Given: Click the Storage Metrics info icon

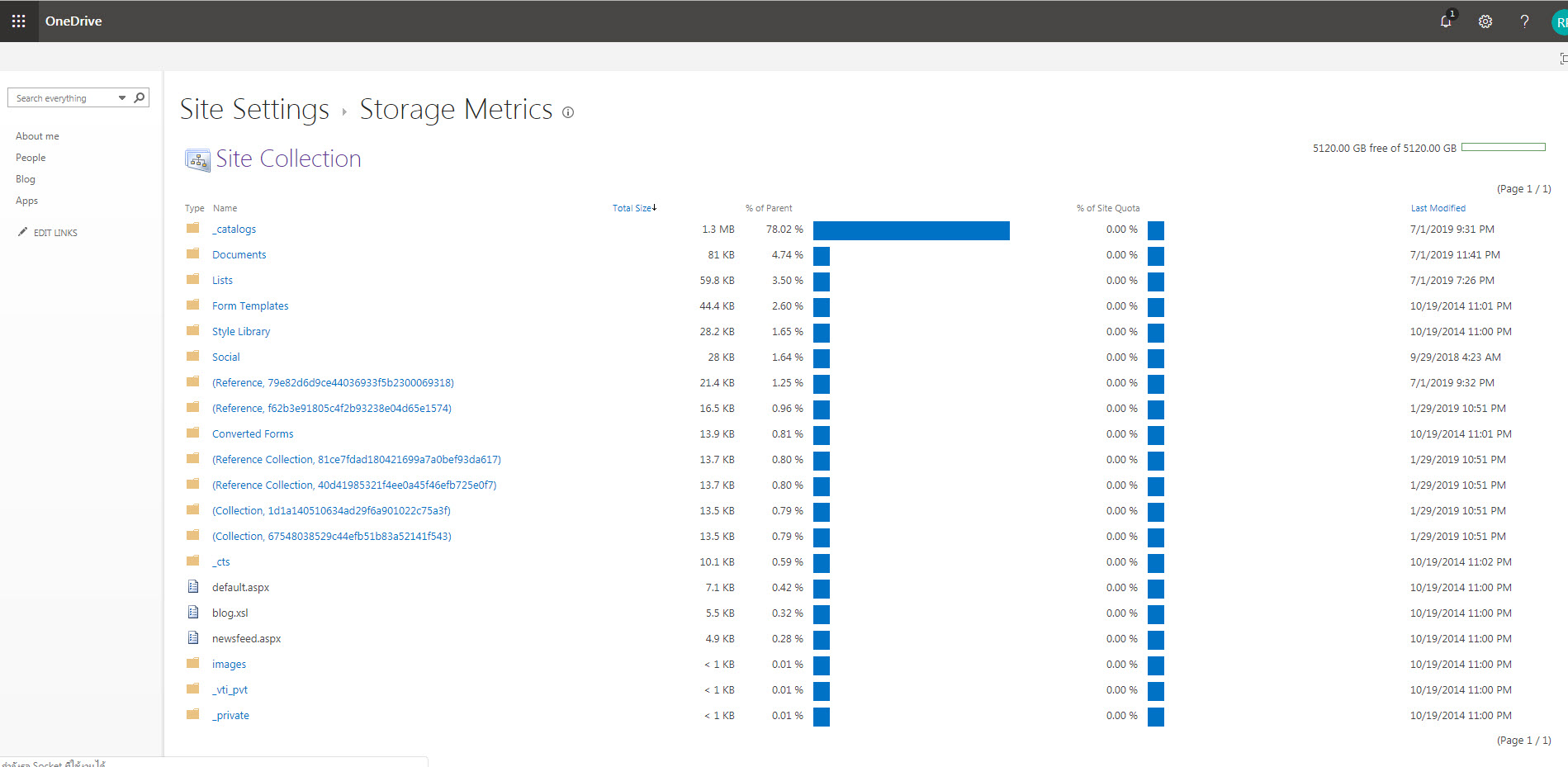Looking at the screenshot, I should pyautogui.click(x=568, y=112).
